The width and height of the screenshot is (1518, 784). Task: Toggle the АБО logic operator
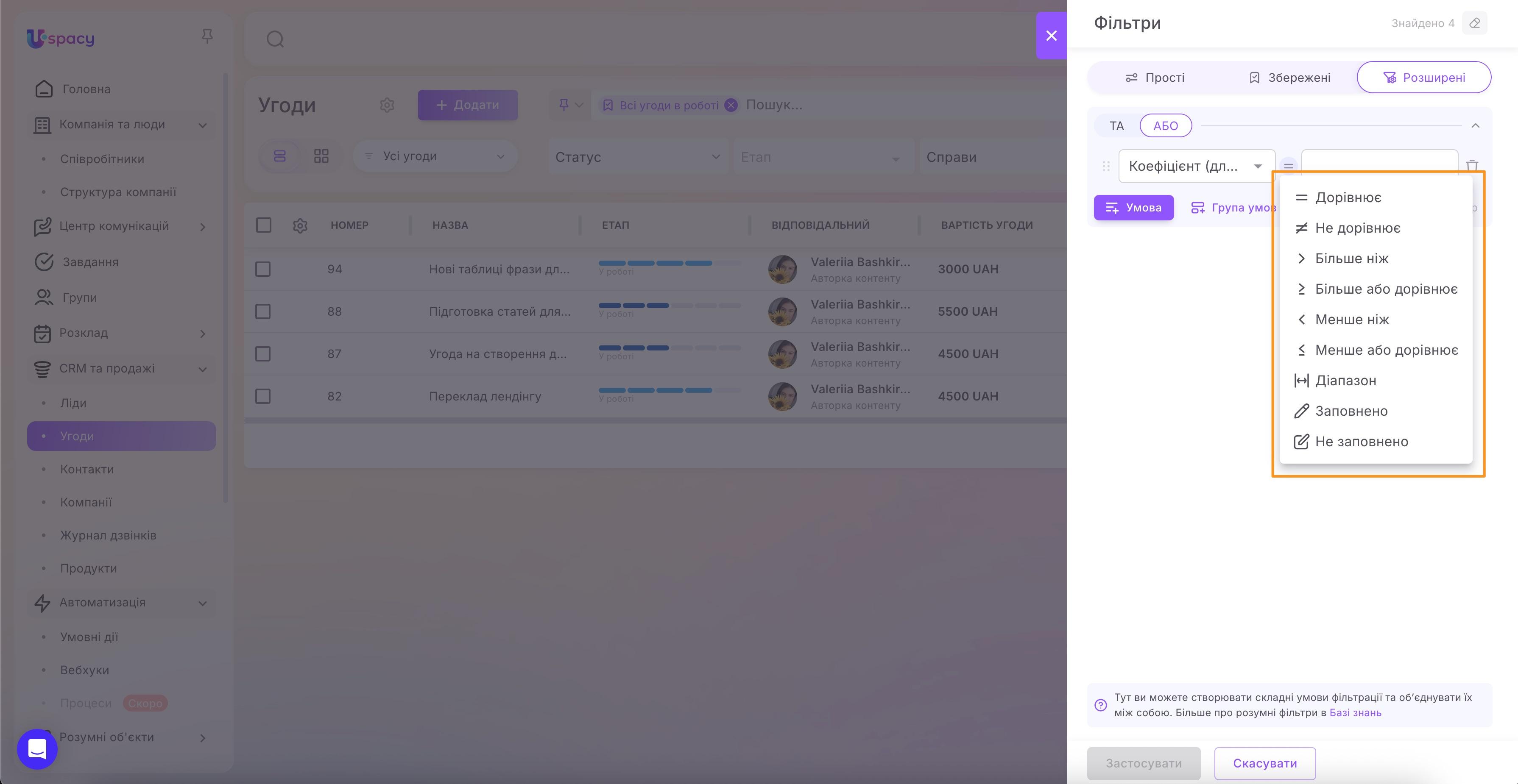[1166, 125]
